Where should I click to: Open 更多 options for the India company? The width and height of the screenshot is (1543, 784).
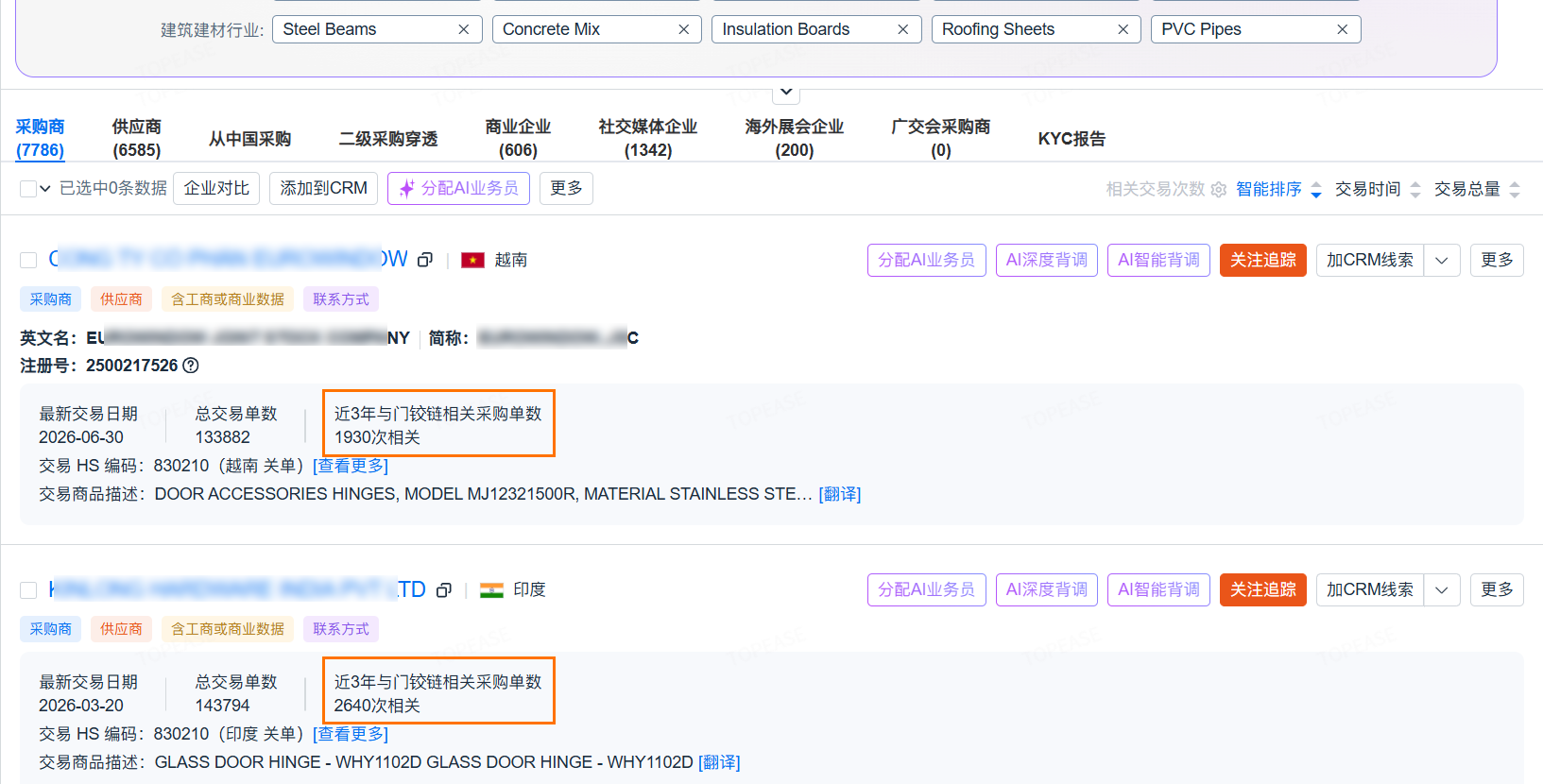(1497, 589)
